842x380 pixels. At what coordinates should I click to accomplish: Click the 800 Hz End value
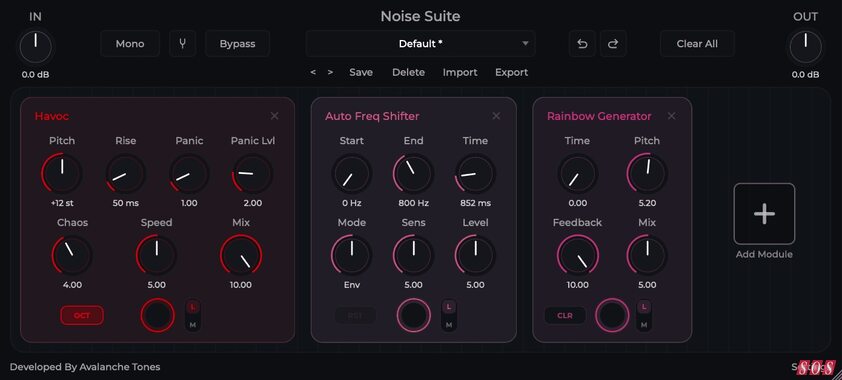tap(413, 203)
